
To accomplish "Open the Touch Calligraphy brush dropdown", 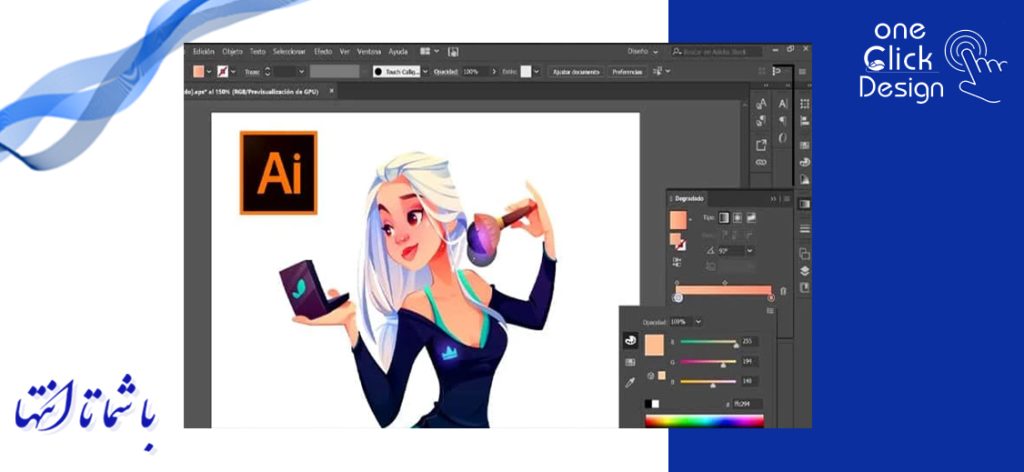I will pos(425,72).
